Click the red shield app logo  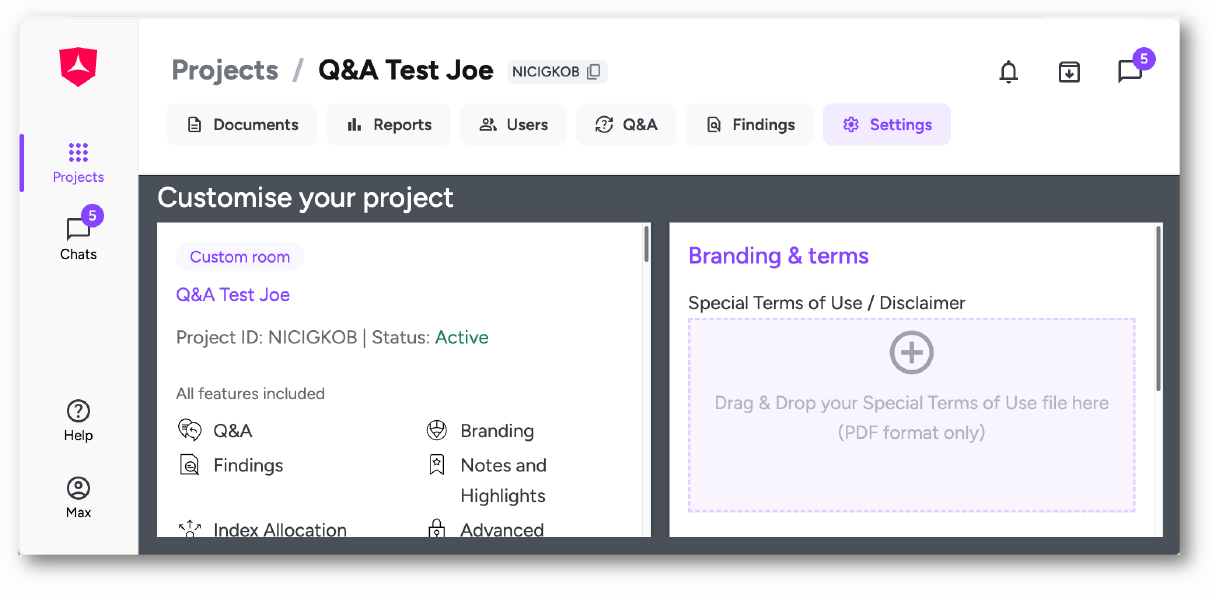[78, 67]
